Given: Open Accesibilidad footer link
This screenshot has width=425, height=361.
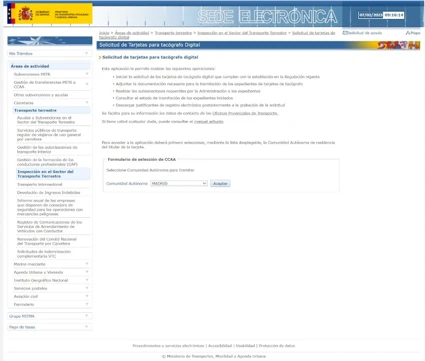Looking at the screenshot, I should pyautogui.click(x=220, y=346).
